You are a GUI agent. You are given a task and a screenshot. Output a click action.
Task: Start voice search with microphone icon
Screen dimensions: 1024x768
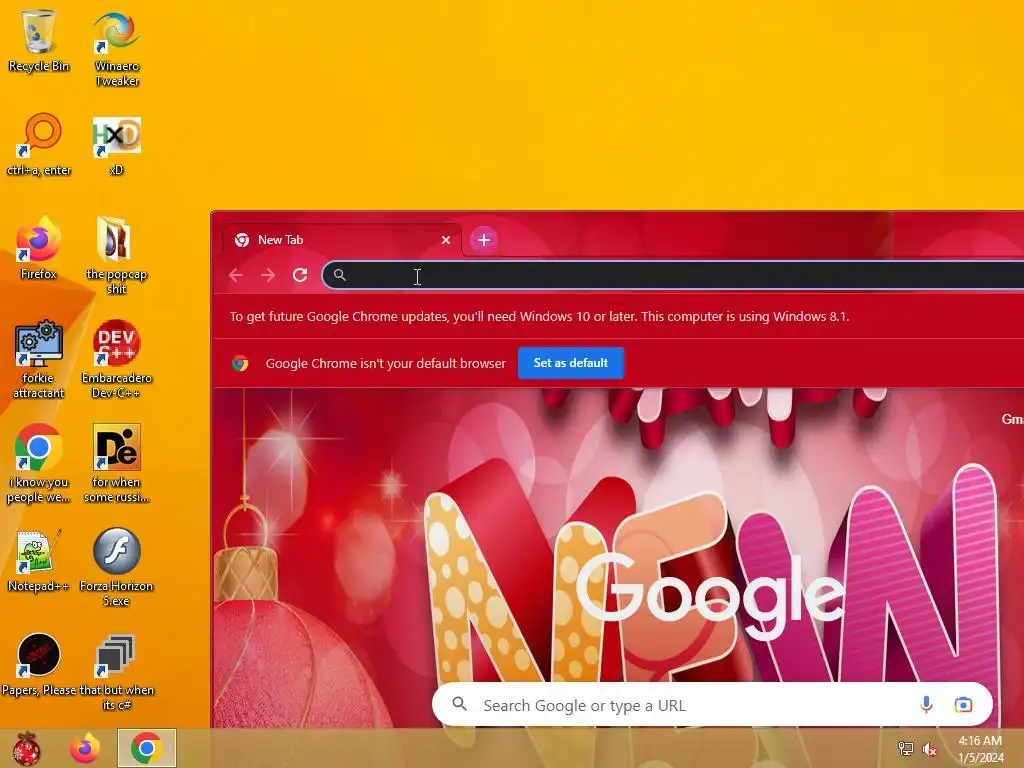point(926,705)
